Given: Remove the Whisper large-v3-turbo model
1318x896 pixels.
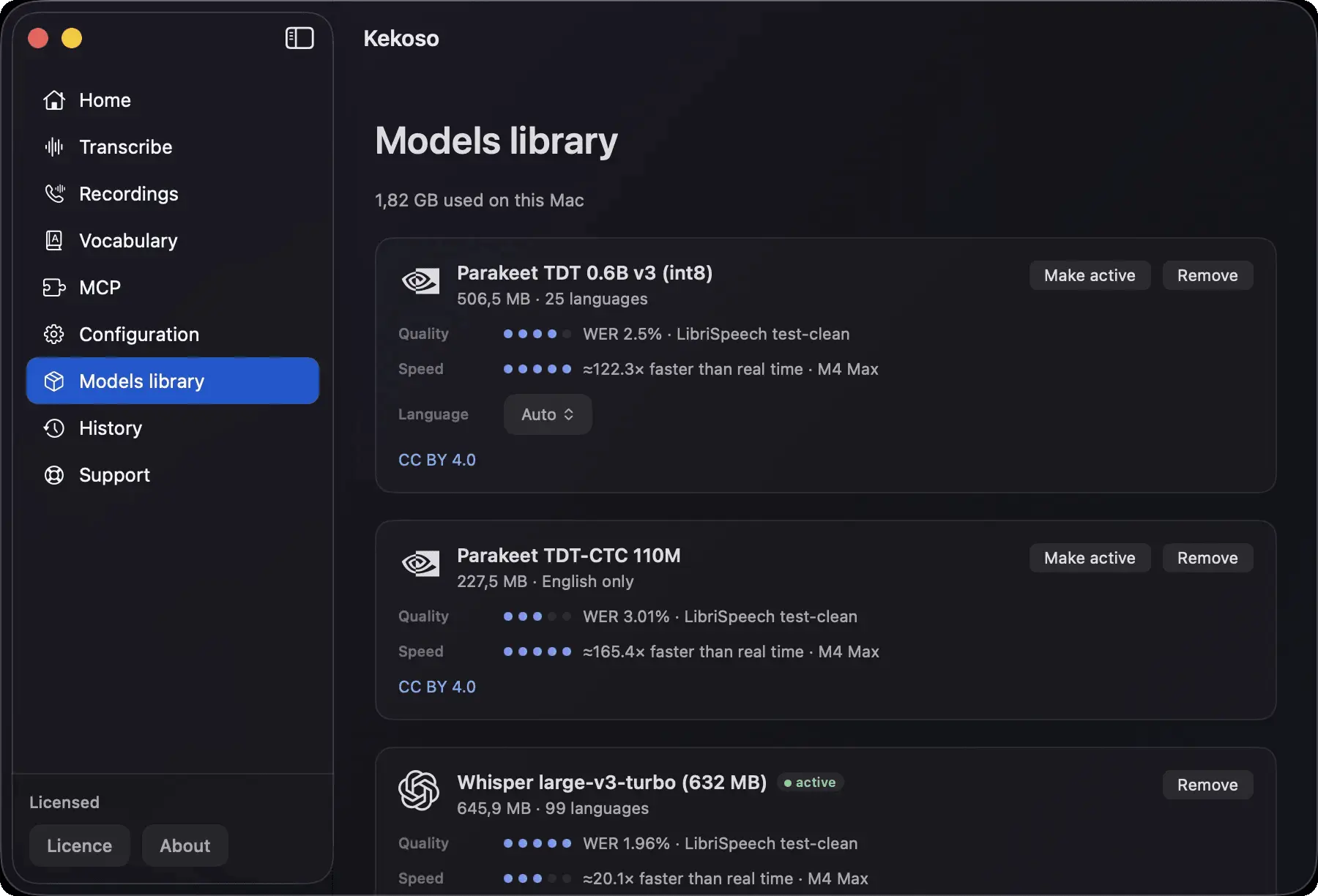Looking at the screenshot, I should click(1207, 785).
